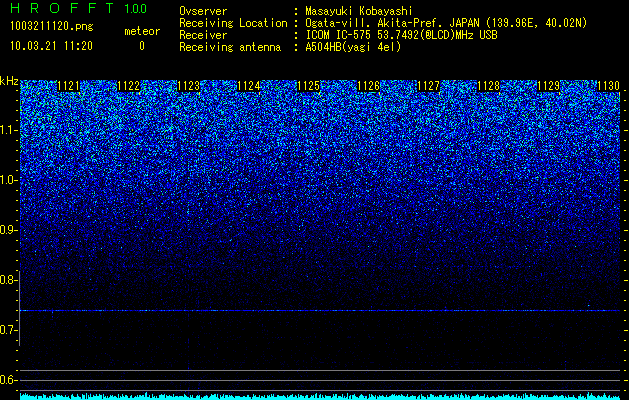Click the 0.6 frequency axis label
Image resolution: width=629 pixels, height=400 pixels.
tap(8, 380)
